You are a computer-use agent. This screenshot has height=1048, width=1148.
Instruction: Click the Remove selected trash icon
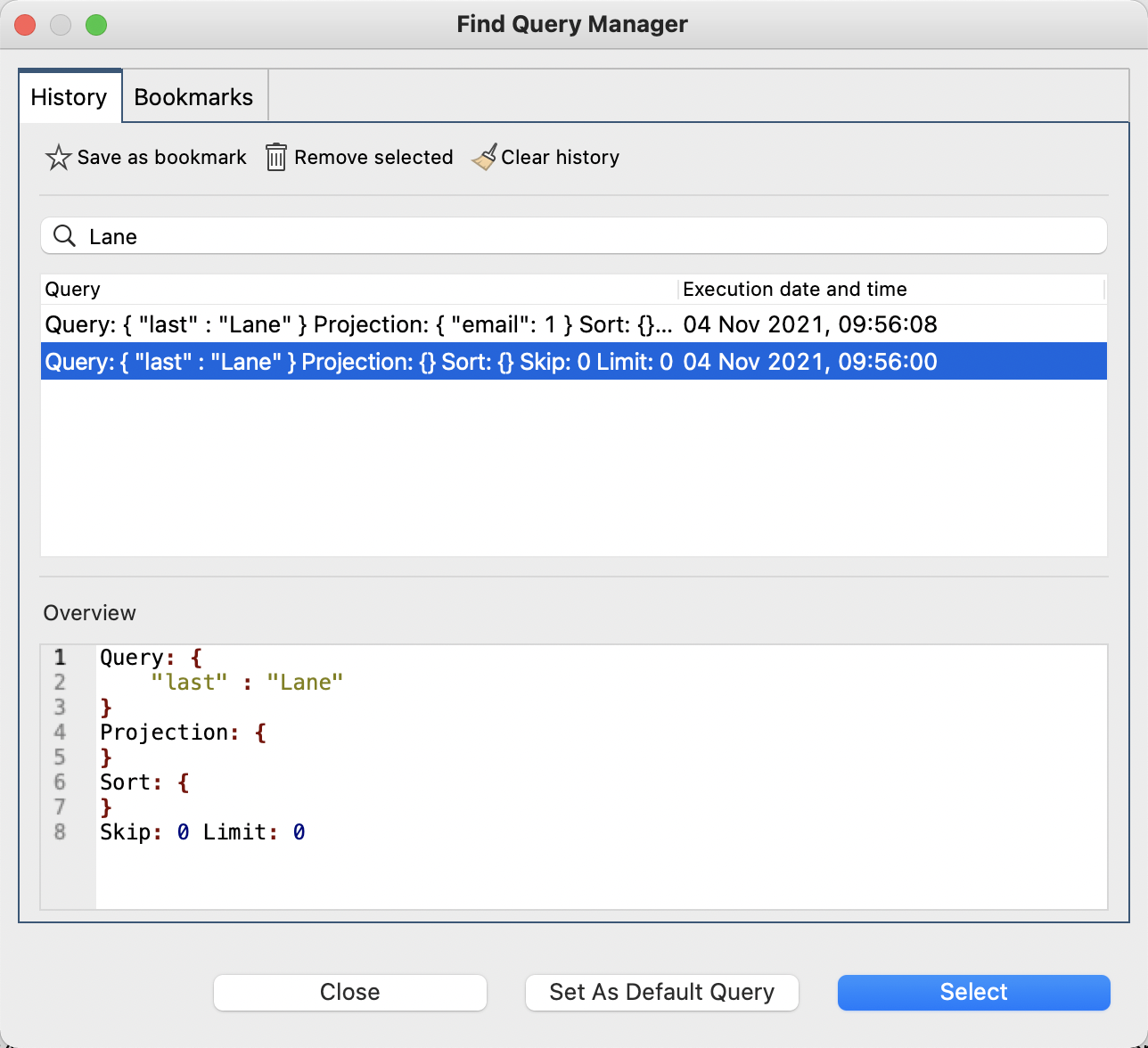[x=276, y=157]
